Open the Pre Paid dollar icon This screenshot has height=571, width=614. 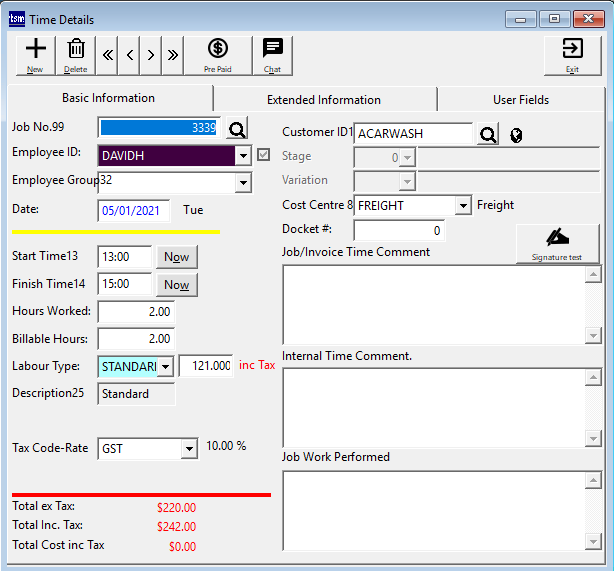tap(217, 54)
